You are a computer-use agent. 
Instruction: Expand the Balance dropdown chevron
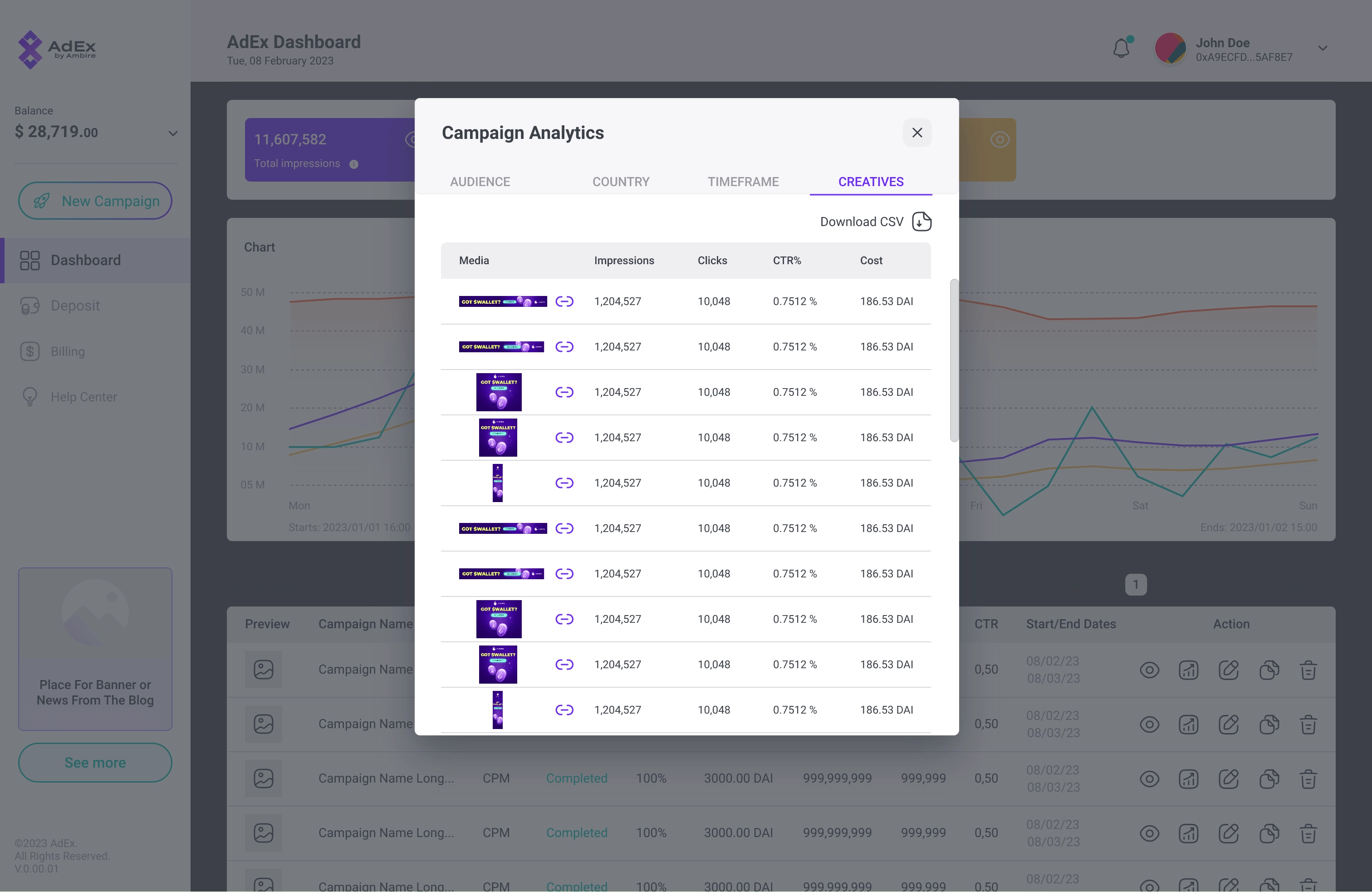pyautogui.click(x=172, y=133)
